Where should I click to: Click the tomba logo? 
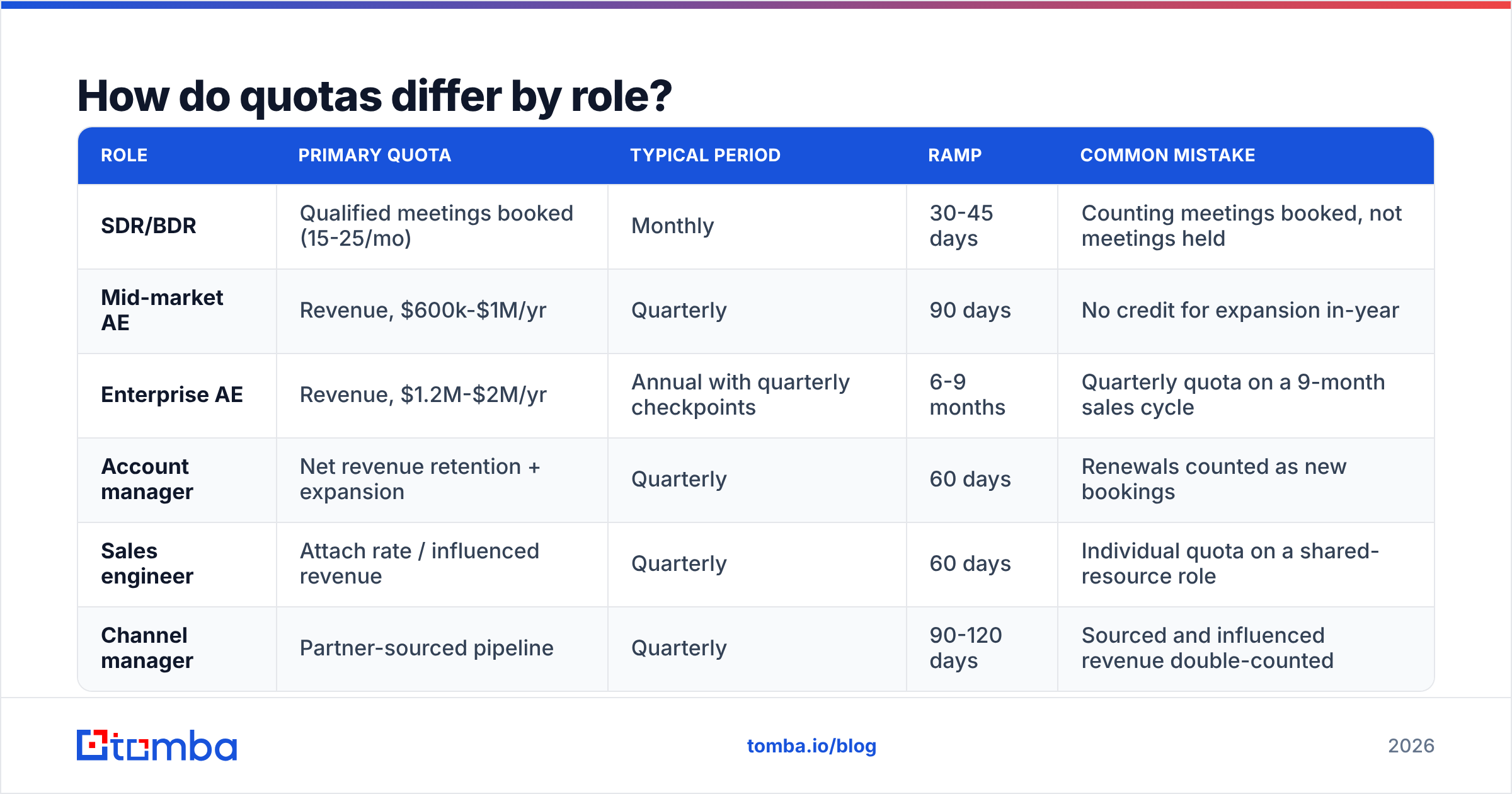pyautogui.click(x=157, y=745)
